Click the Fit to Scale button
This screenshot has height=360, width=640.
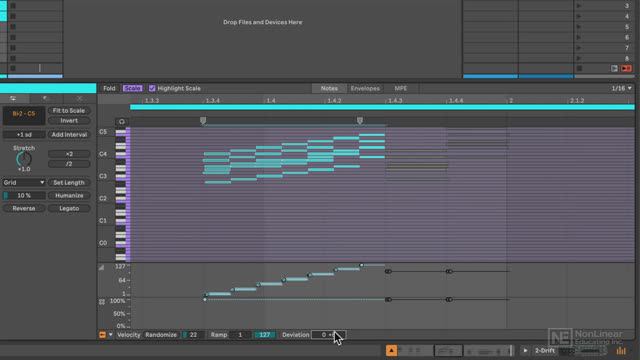(x=69, y=111)
